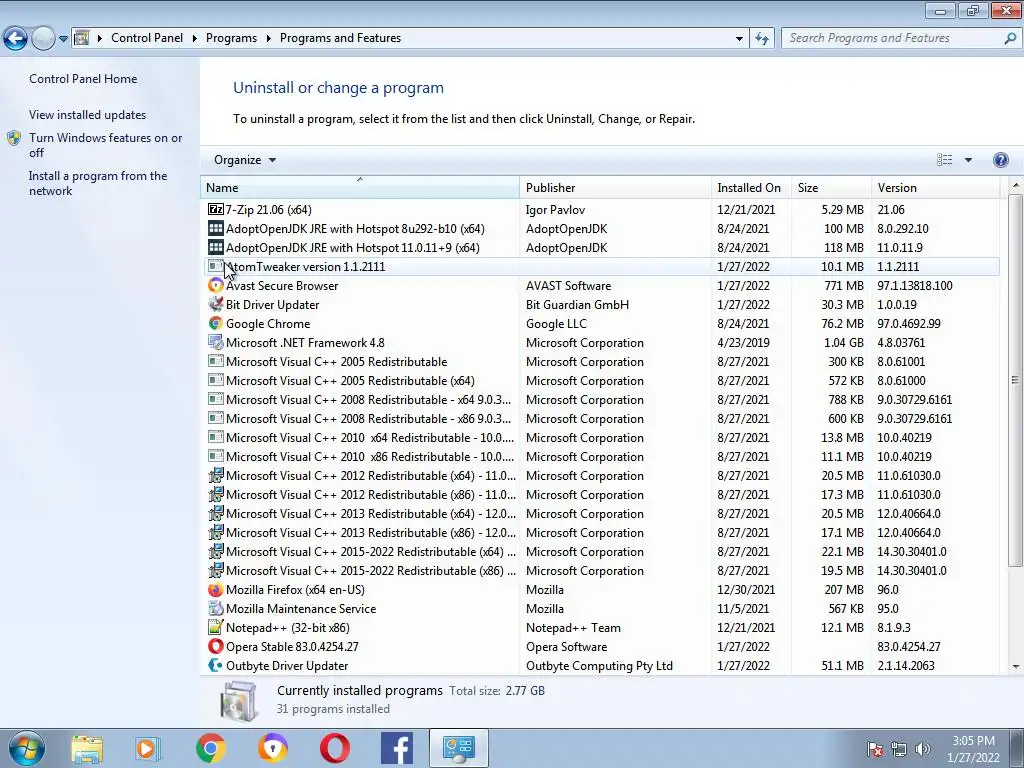Click the AdoptOpenJDK 8u292-b10 icon
This screenshot has height=768, width=1024.
tap(216, 229)
